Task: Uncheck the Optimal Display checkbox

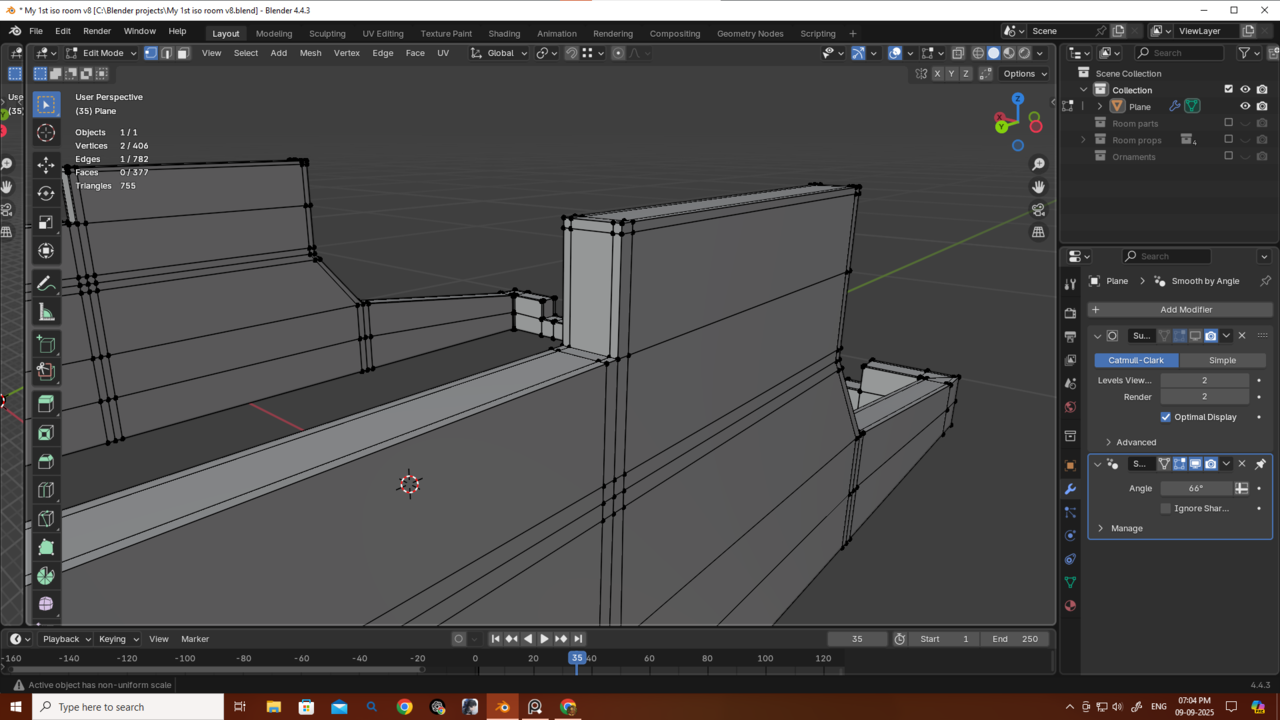Action: [x=1165, y=417]
